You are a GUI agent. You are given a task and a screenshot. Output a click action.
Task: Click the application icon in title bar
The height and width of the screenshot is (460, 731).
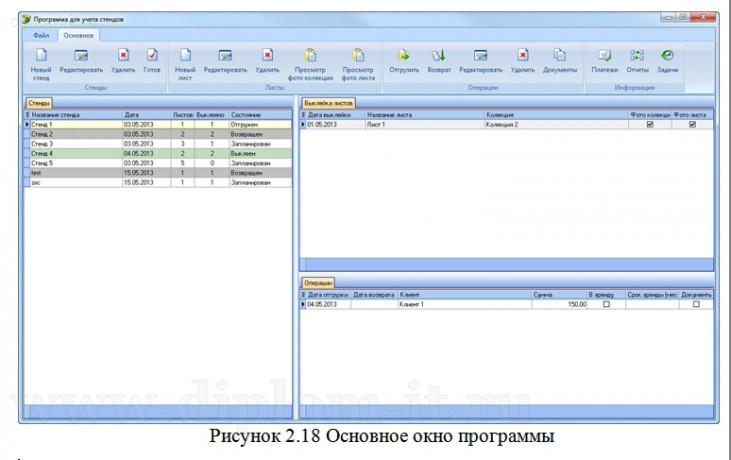pos(27,19)
